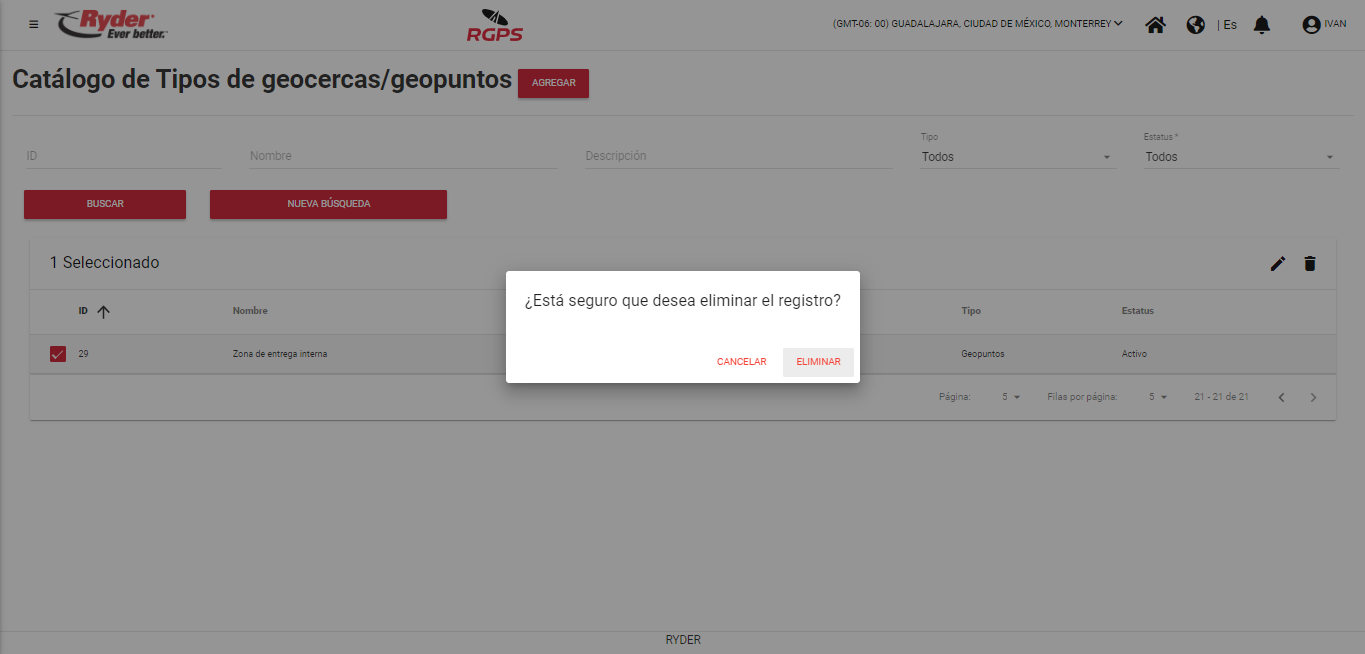Viewport: 1365px width, 654px height.
Task: Click the AGREGAR button
Action: [x=553, y=83]
